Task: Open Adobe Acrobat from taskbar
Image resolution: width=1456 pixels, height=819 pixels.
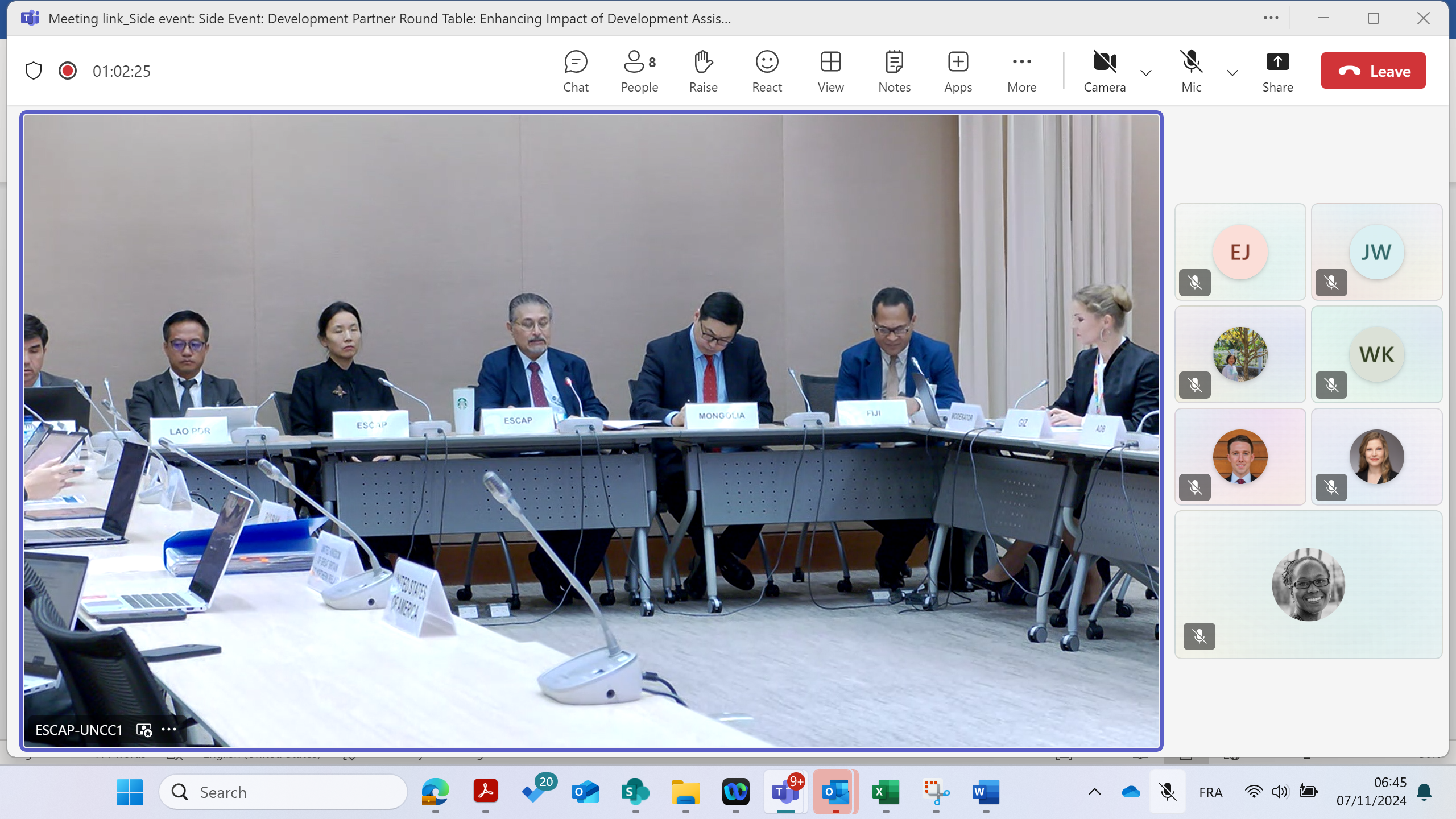Action: click(485, 792)
